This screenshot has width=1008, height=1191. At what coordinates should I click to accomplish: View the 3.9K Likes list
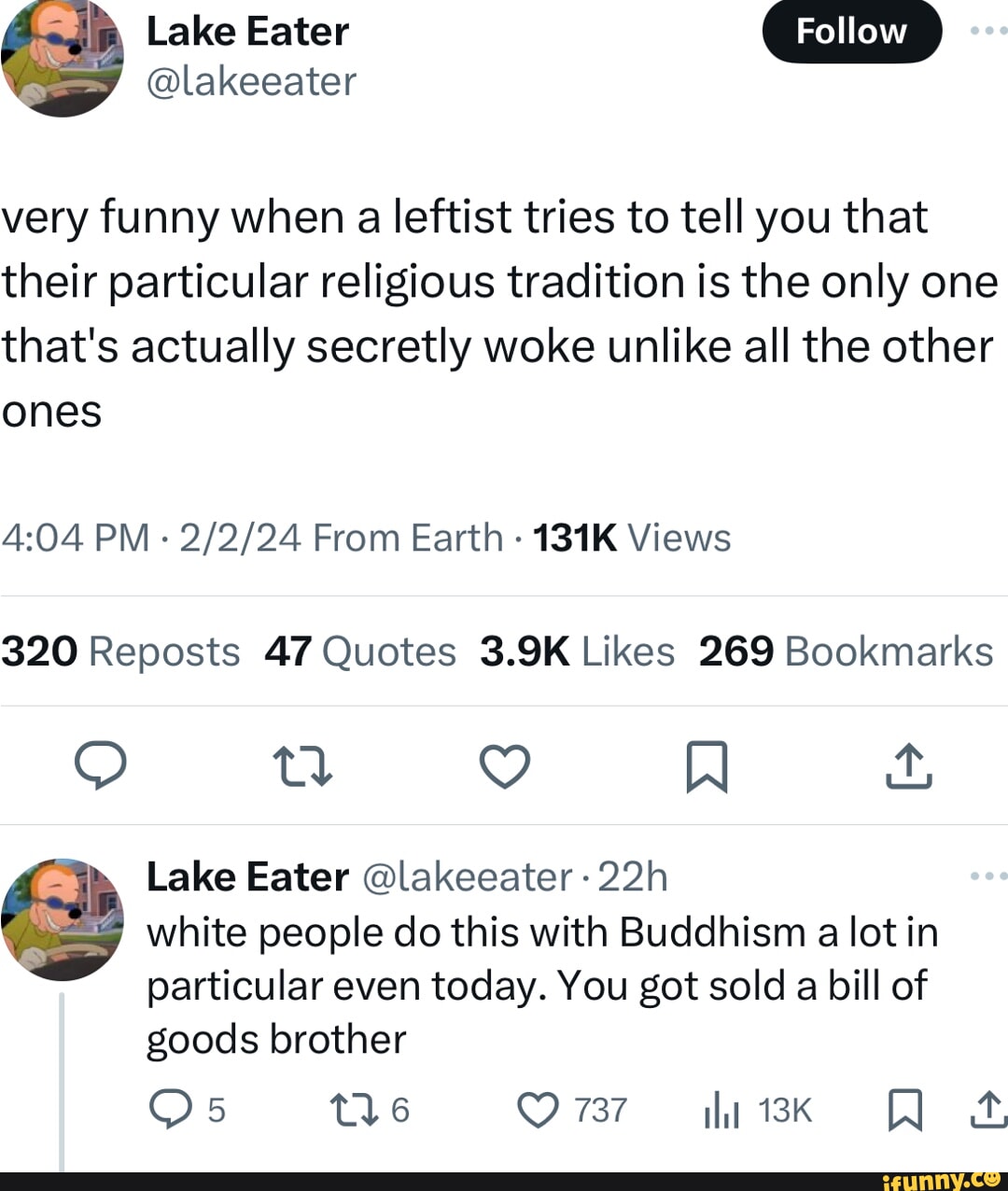(577, 652)
